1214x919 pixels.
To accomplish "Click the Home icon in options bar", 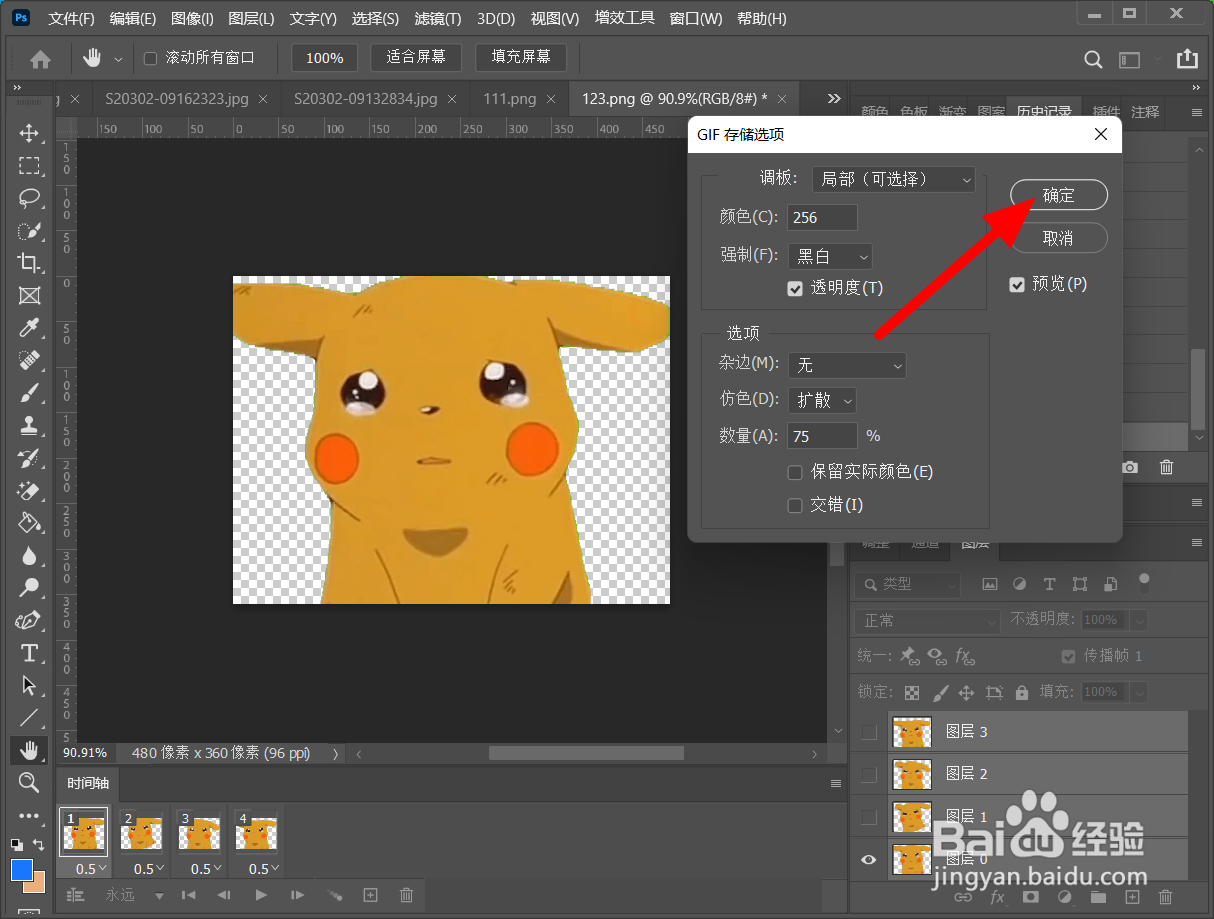I will point(40,59).
